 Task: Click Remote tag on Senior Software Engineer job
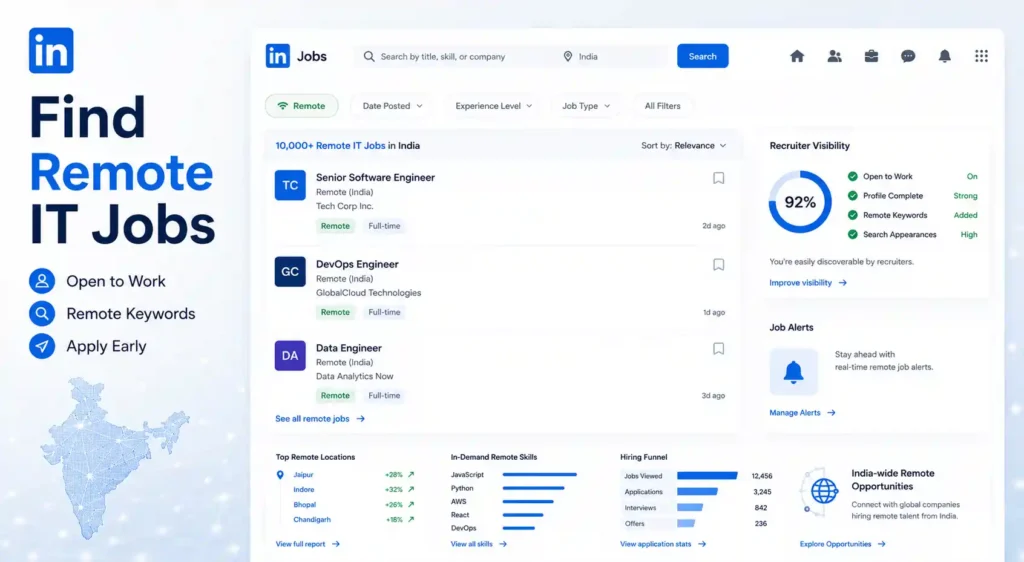click(x=335, y=226)
